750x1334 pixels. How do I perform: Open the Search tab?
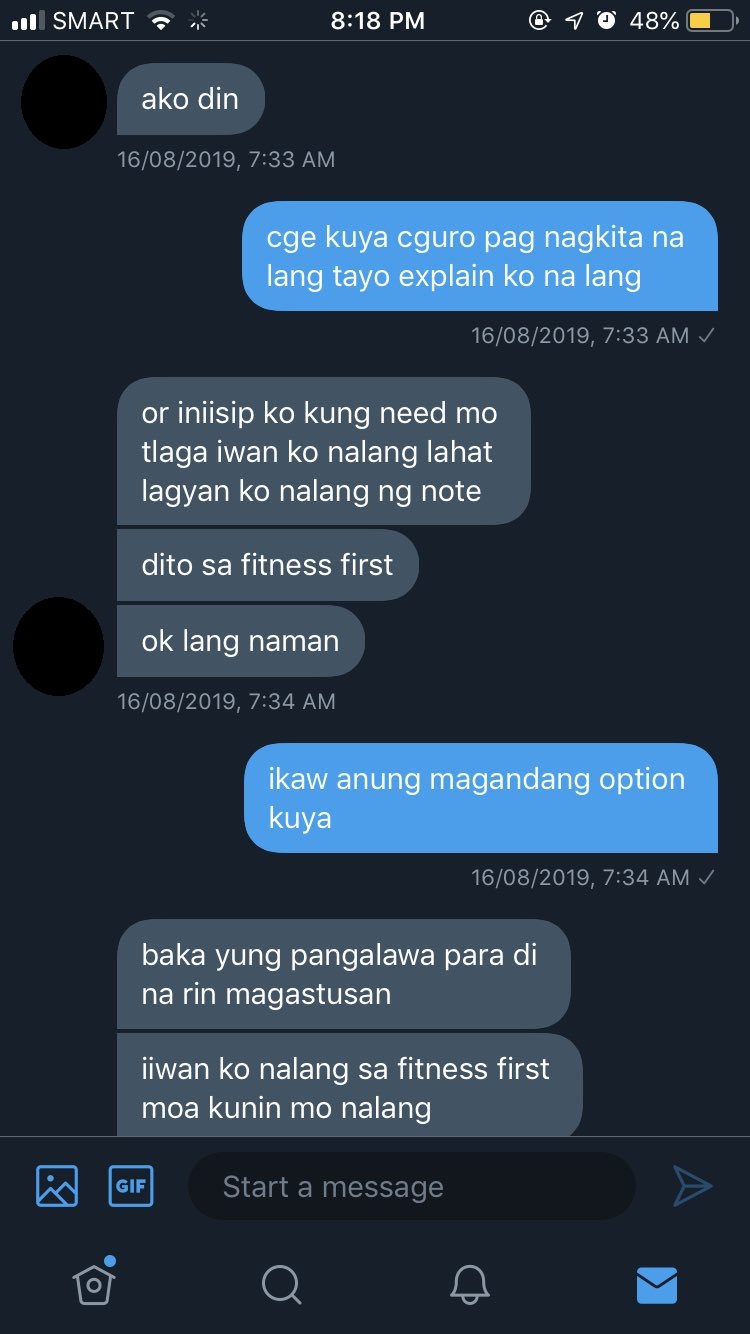(x=282, y=1284)
